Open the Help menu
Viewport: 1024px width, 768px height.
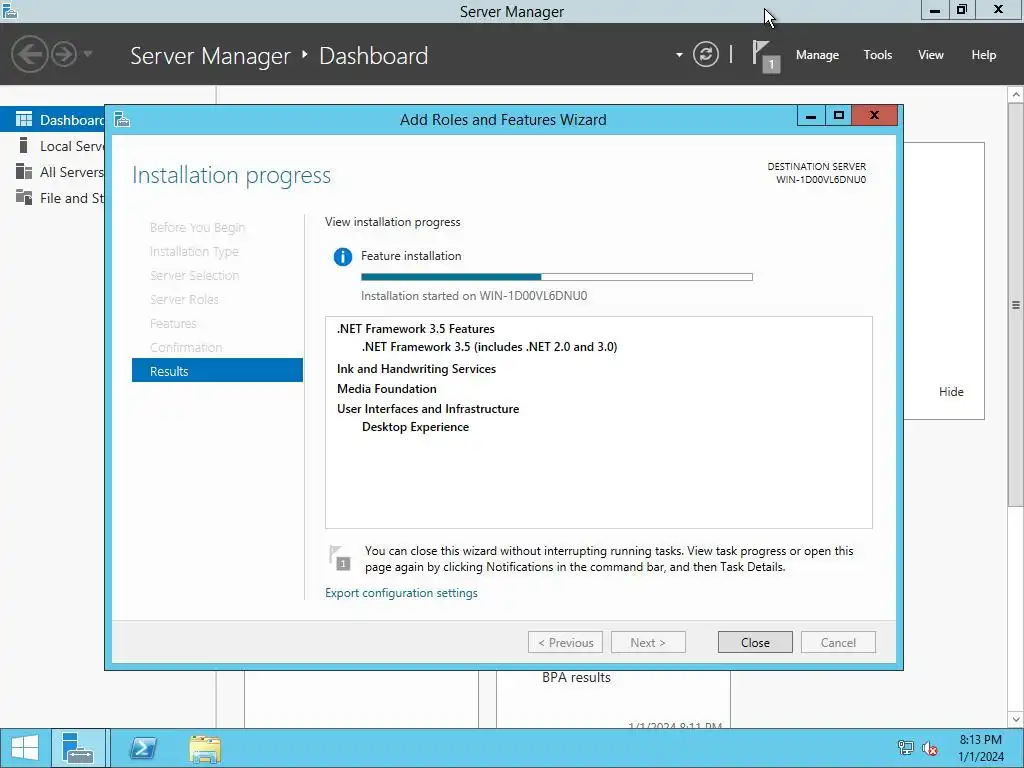click(x=984, y=55)
